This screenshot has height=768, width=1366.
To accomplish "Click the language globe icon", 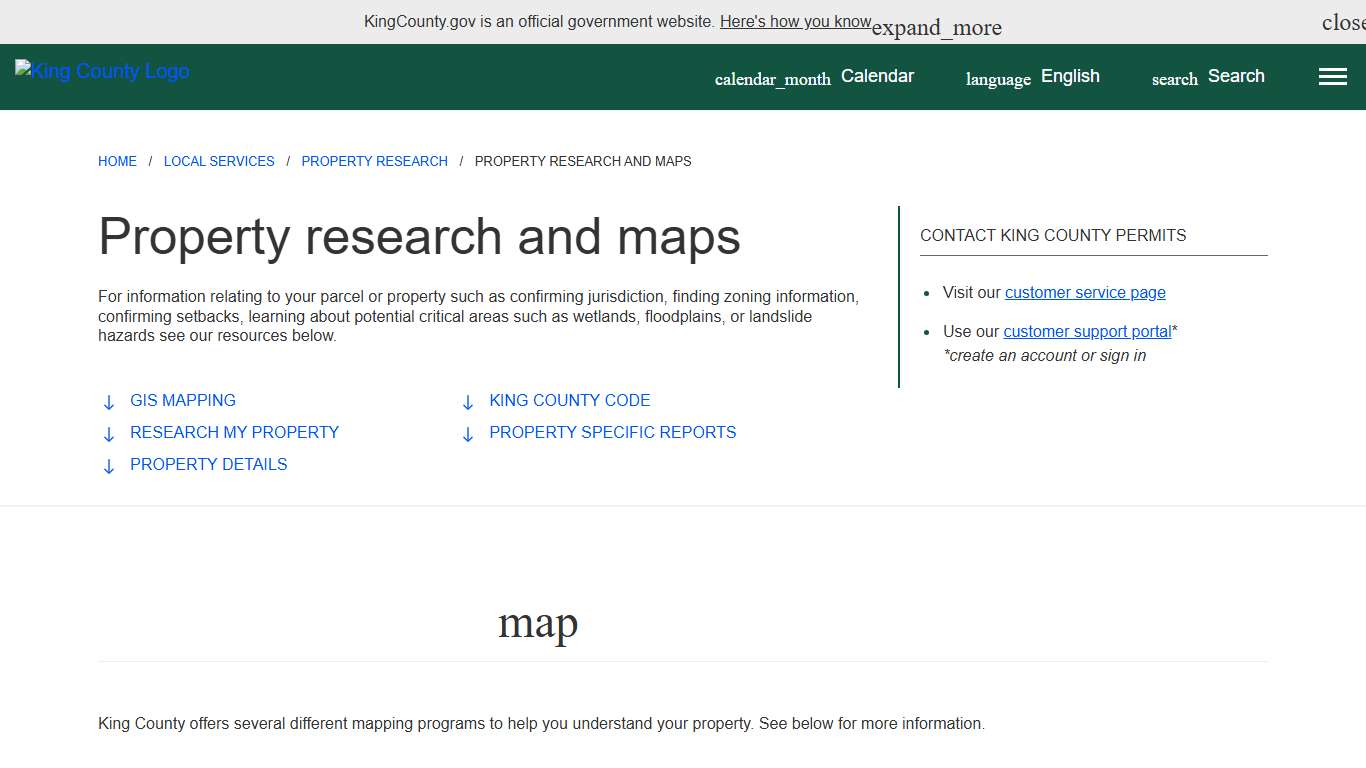I will coord(997,78).
